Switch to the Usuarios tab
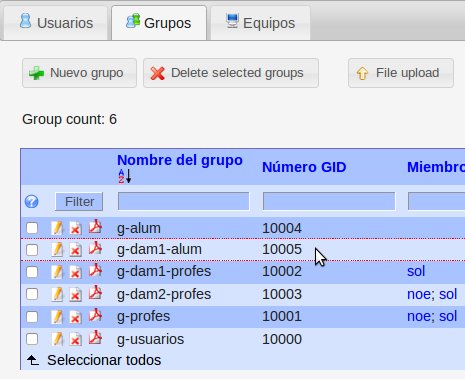The height and width of the screenshot is (379, 465). tap(56, 23)
